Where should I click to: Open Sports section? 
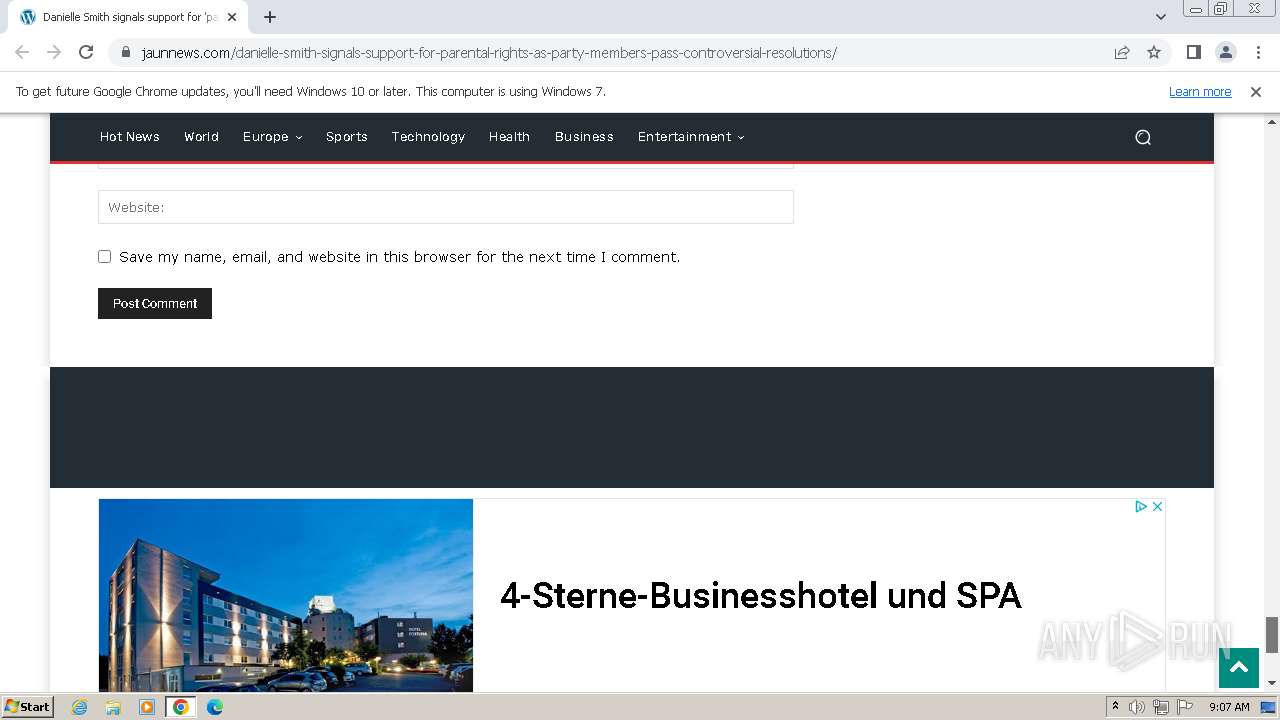(x=347, y=137)
